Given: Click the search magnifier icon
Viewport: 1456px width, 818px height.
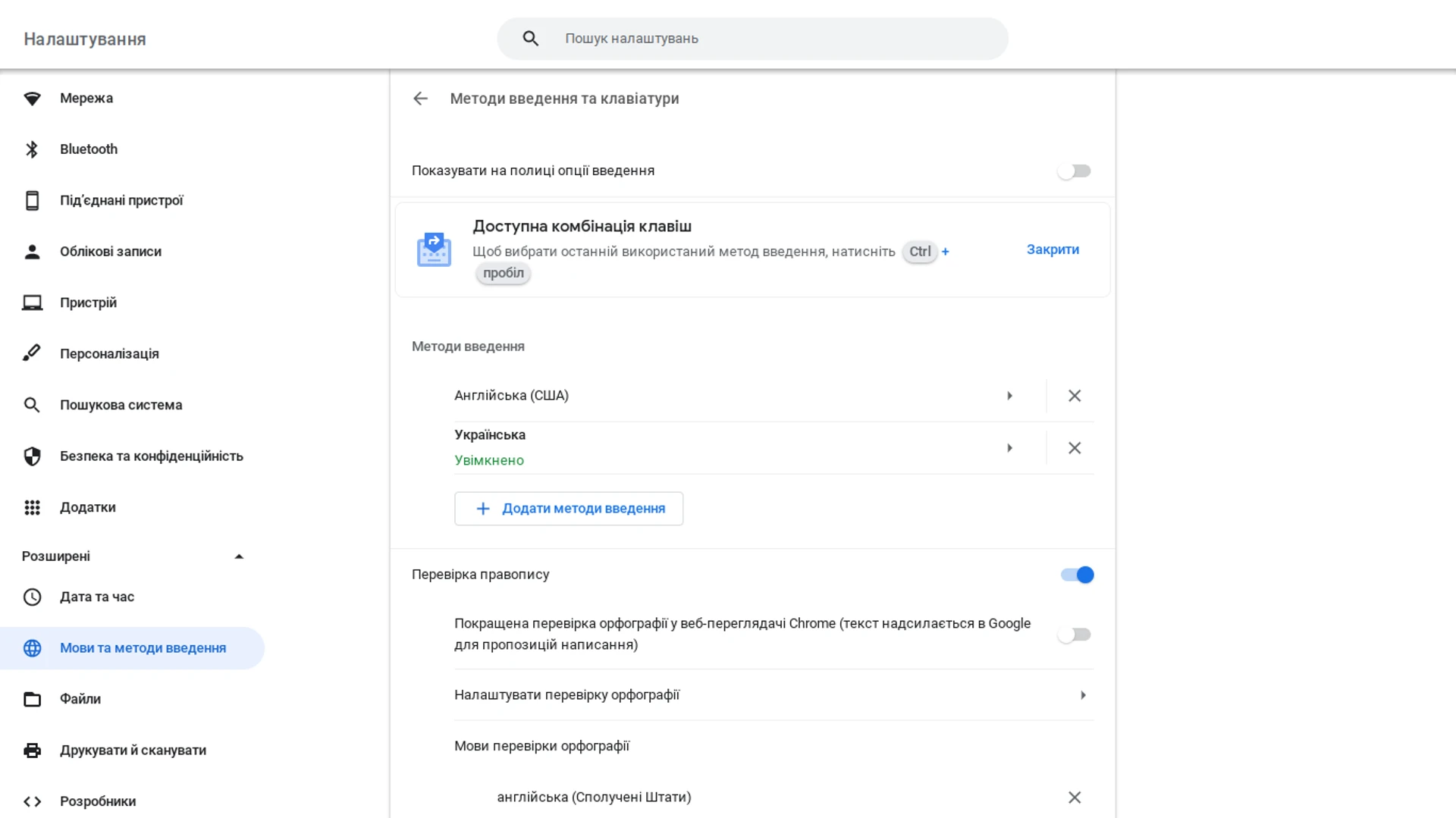Looking at the screenshot, I should coord(530,39).
